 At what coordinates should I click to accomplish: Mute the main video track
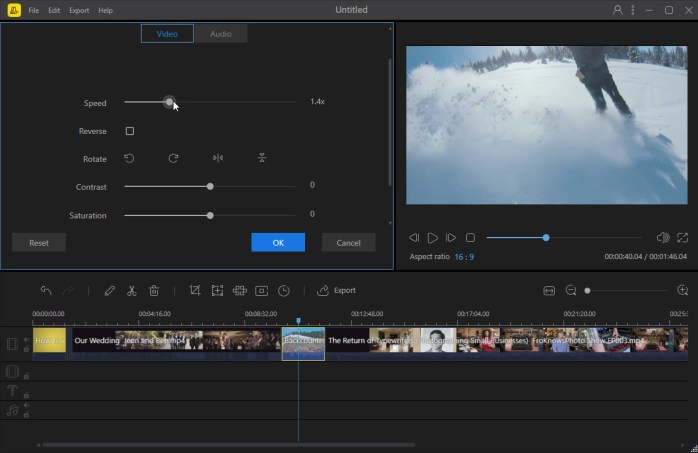click(x=26, y=340)
